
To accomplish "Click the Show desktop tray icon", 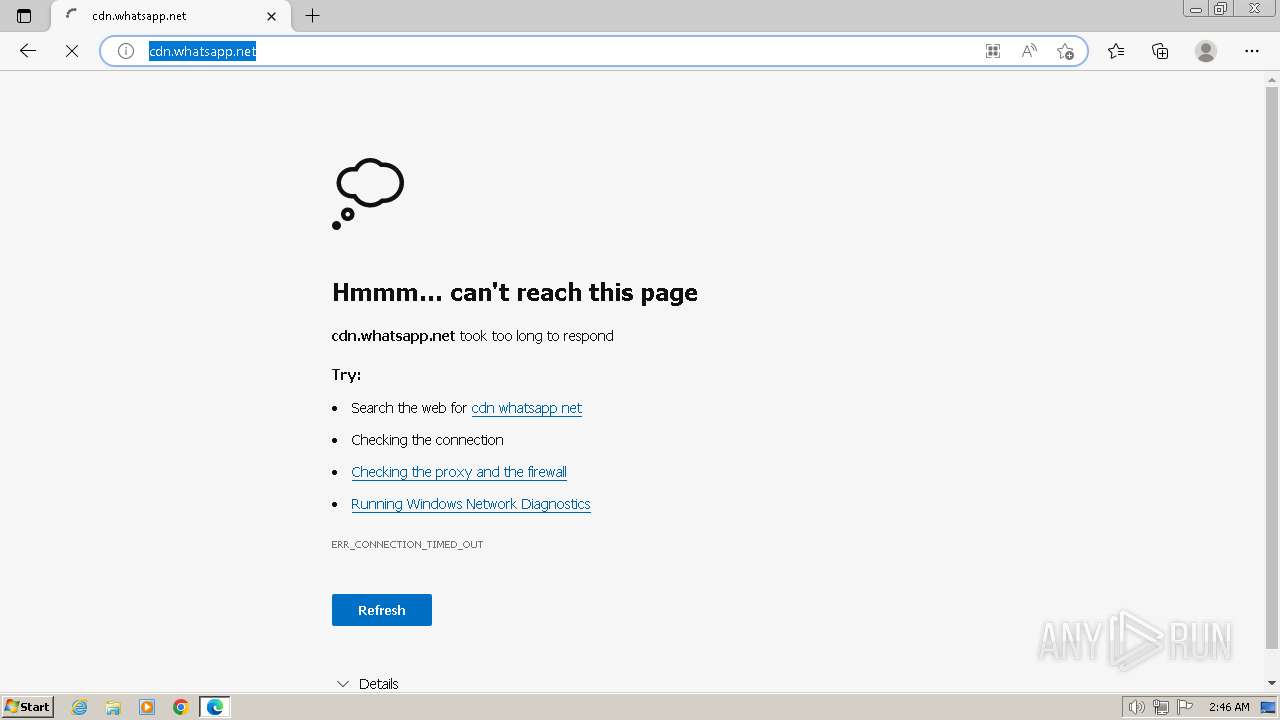I will [x=1268, y=707].
